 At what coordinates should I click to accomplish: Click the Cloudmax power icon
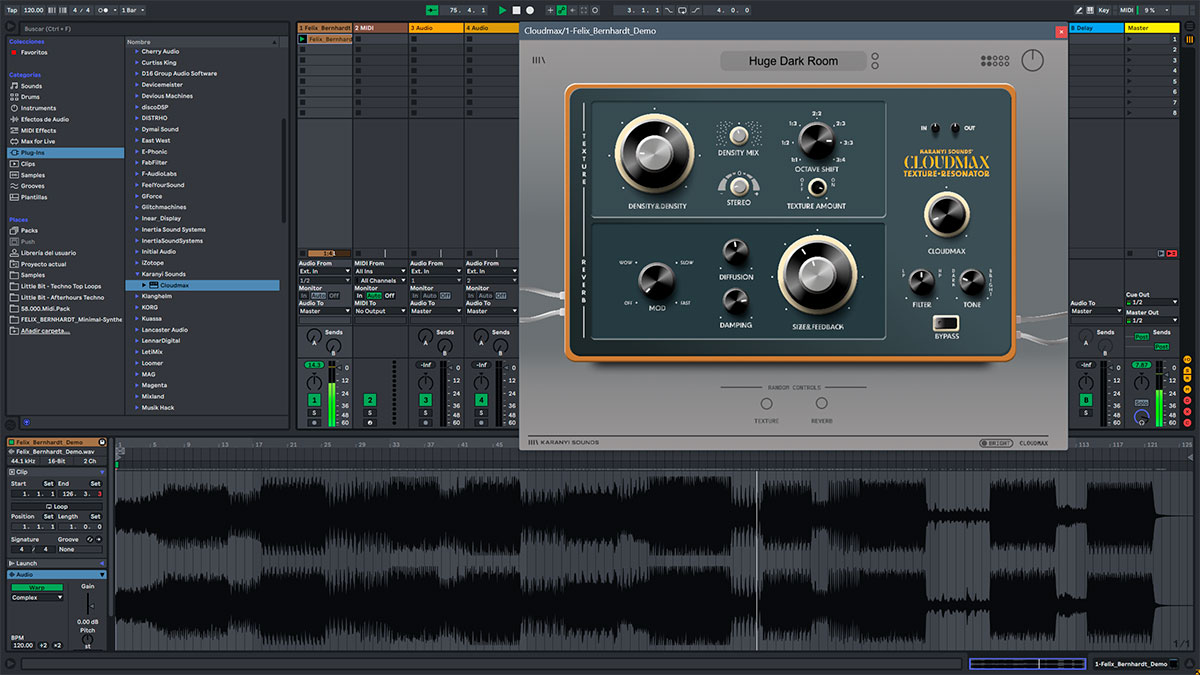tap(1031, 61)
